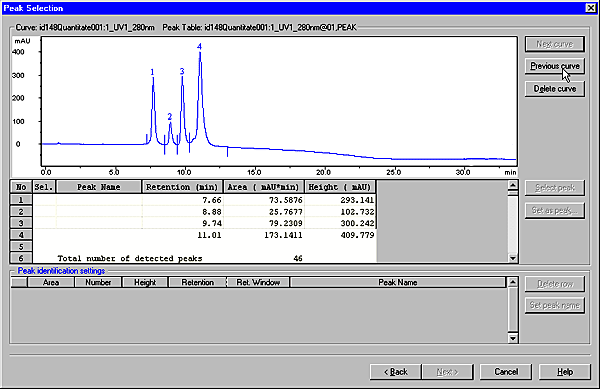Close the Peak Selection window

click(x=591, y=8)
